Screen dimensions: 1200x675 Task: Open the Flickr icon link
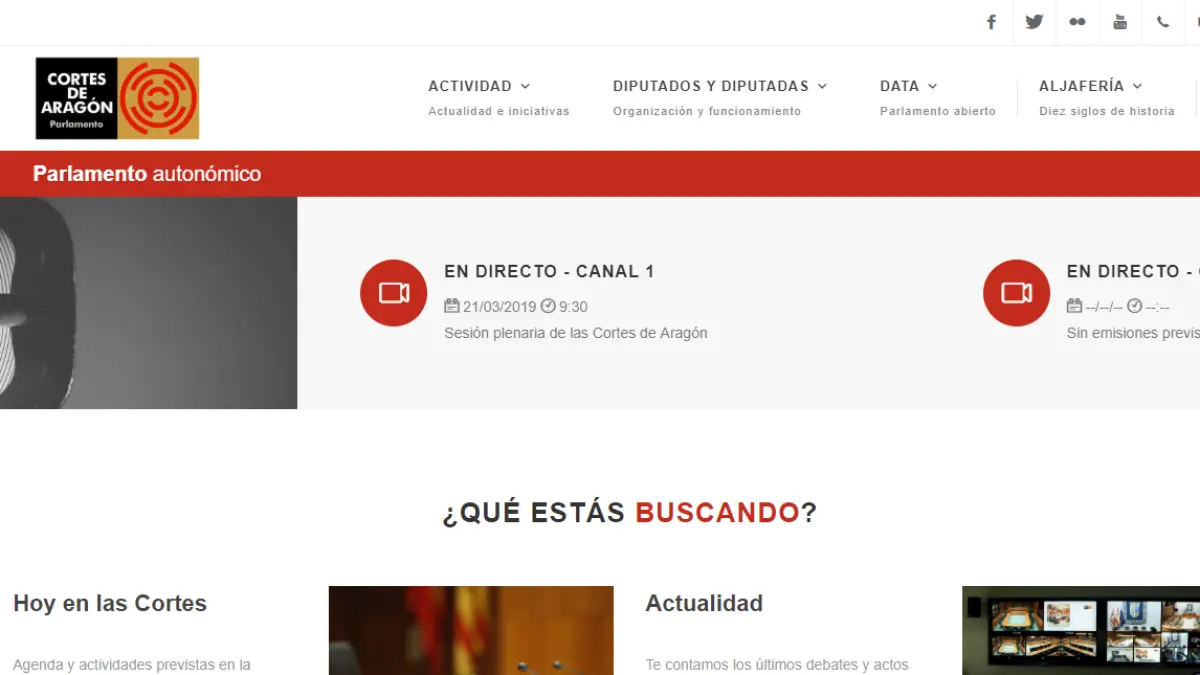pos(1077,22)
